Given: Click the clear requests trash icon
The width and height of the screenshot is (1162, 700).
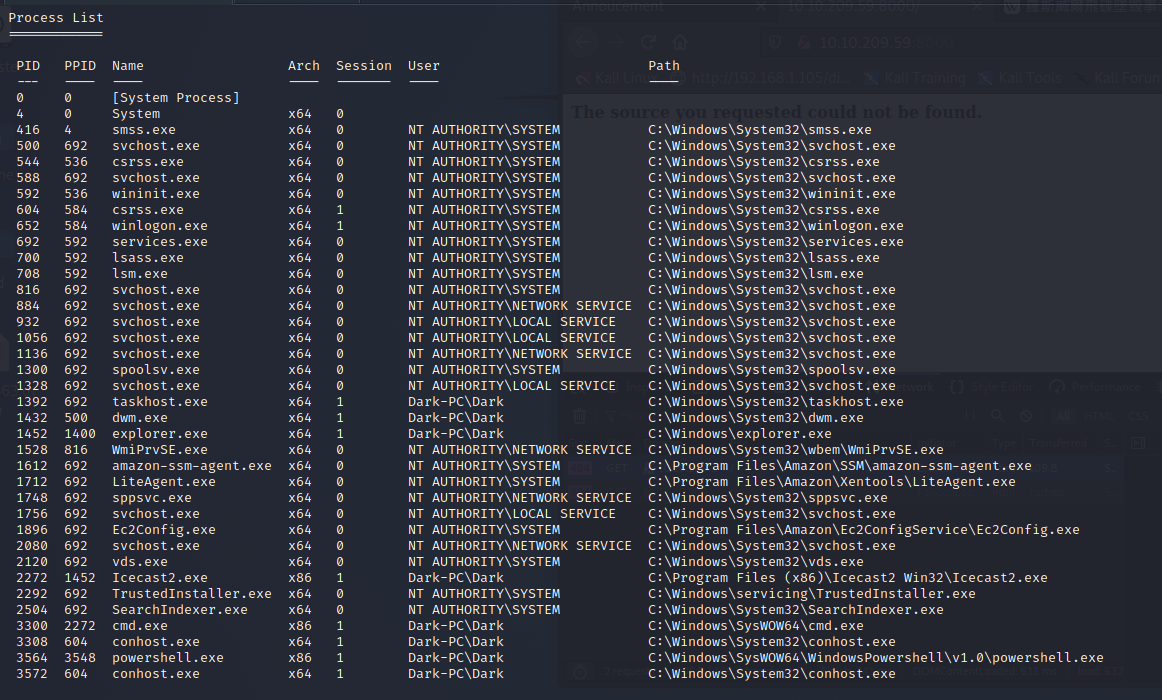Looking at the screenshot, I should point(581,415).
